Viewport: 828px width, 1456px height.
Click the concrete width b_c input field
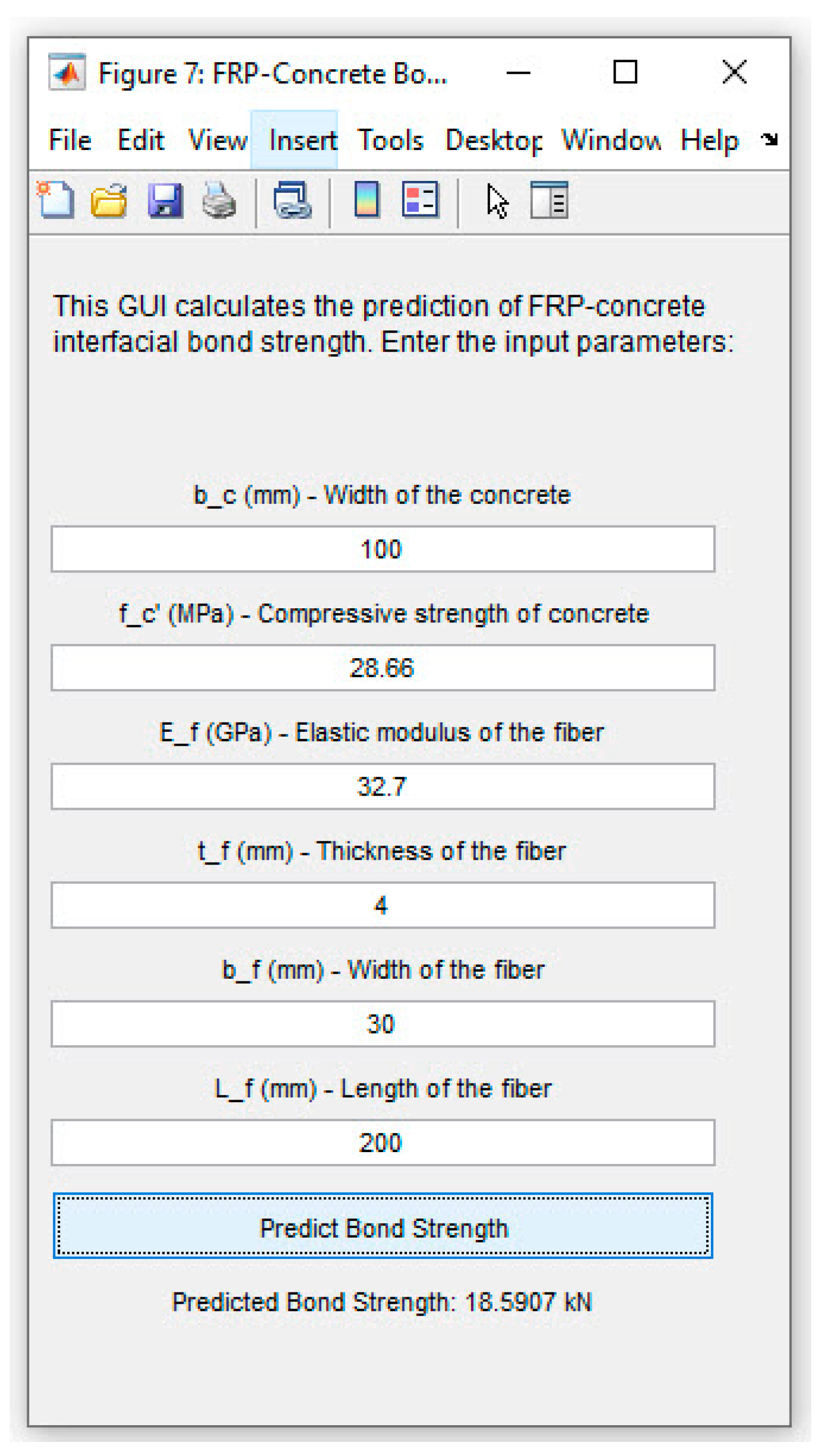coord(383,549)
